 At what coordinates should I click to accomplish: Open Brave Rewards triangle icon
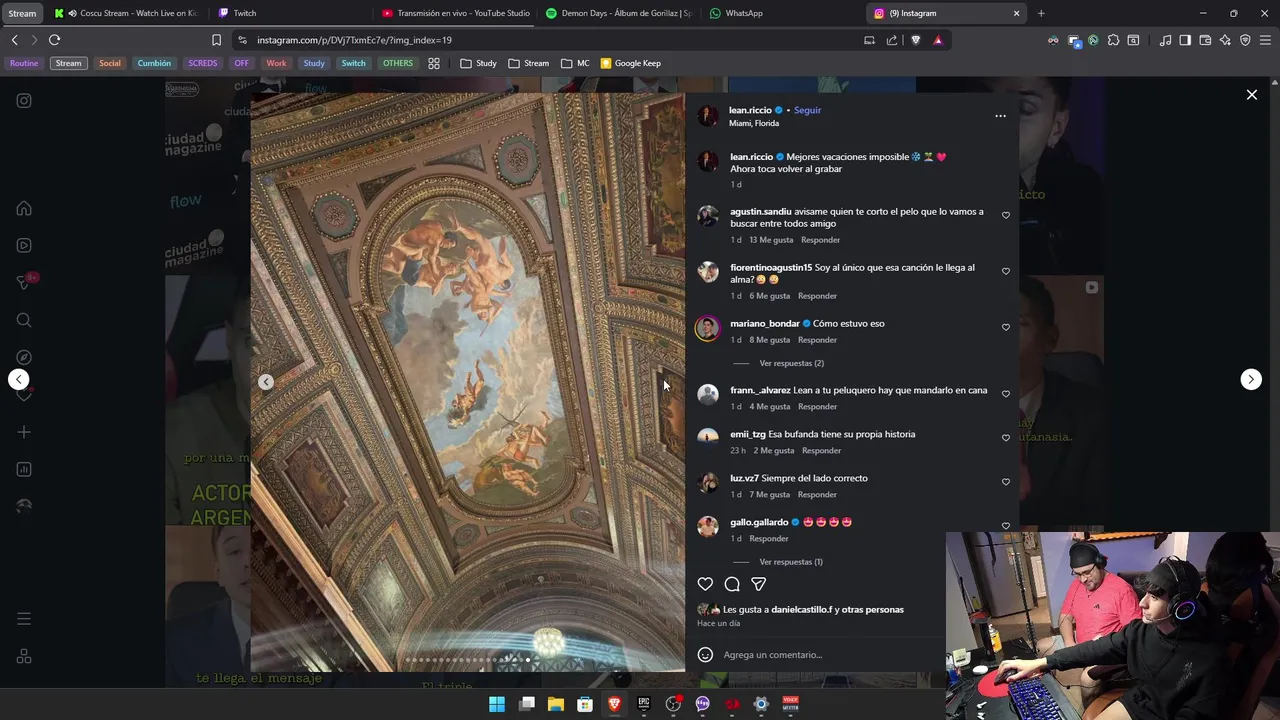tap(937, 40)
